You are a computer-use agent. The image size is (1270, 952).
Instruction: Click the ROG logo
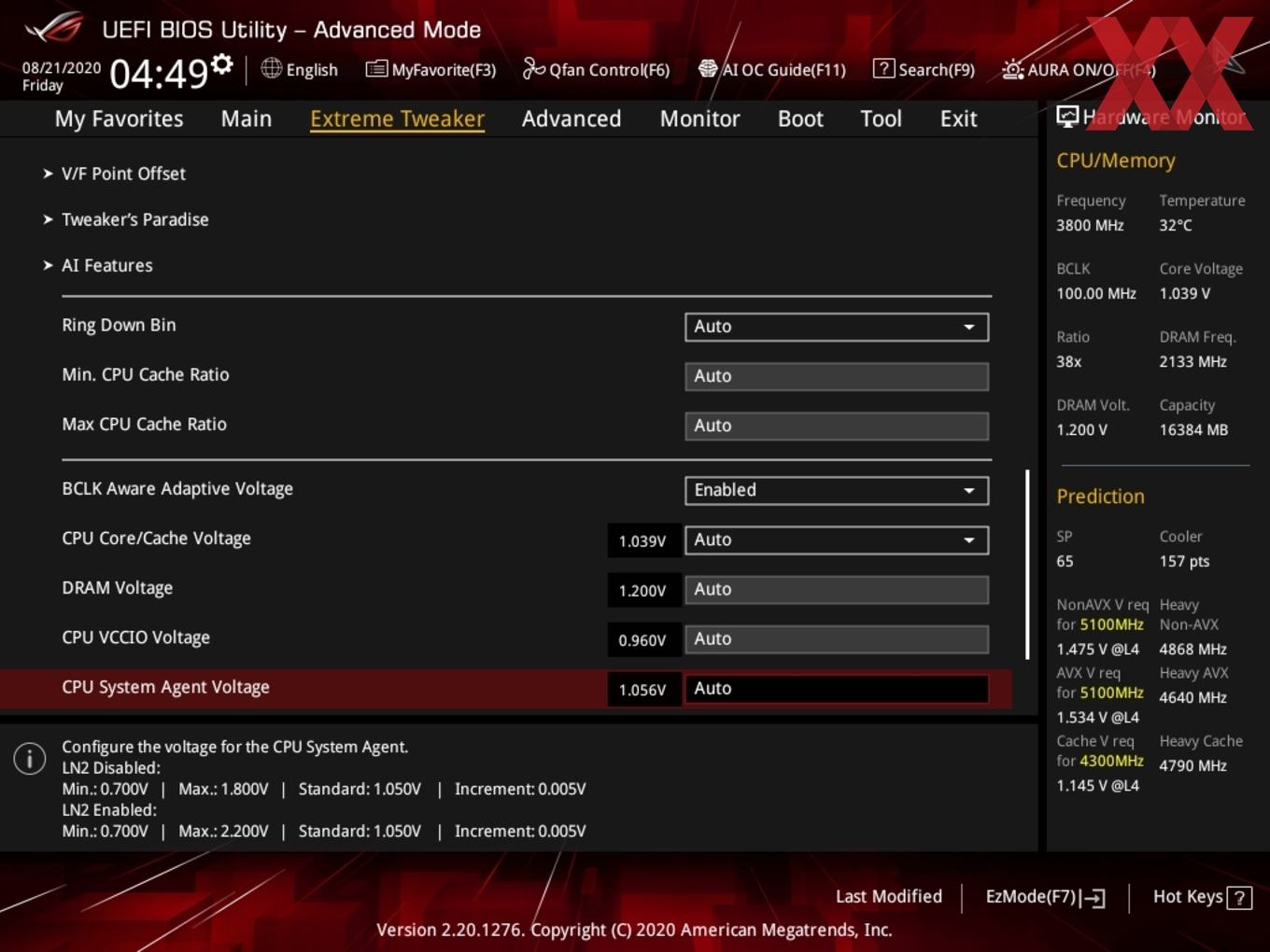coord(54,28)
